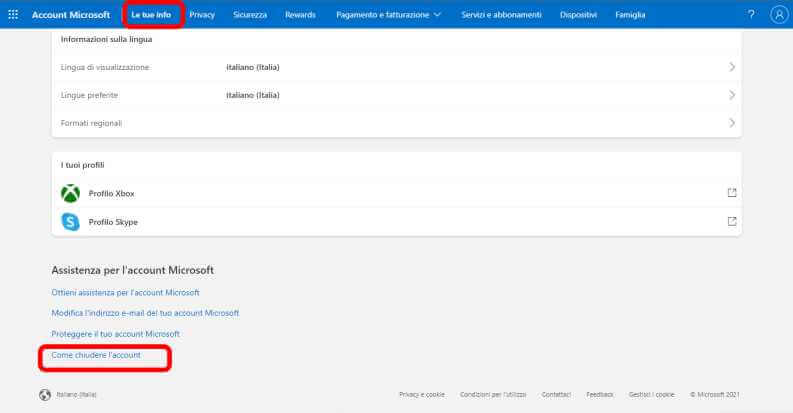The image size is (793, 413).
Task: Open the Famiglia tab
Action: [630, 15]
